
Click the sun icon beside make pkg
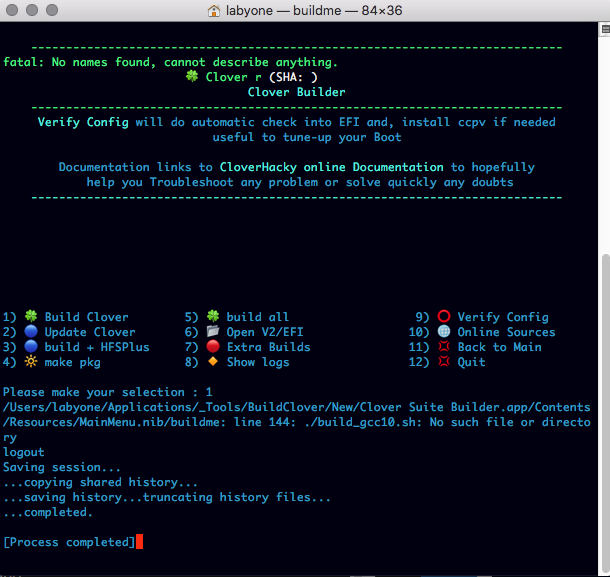click(x=31, y=361)
